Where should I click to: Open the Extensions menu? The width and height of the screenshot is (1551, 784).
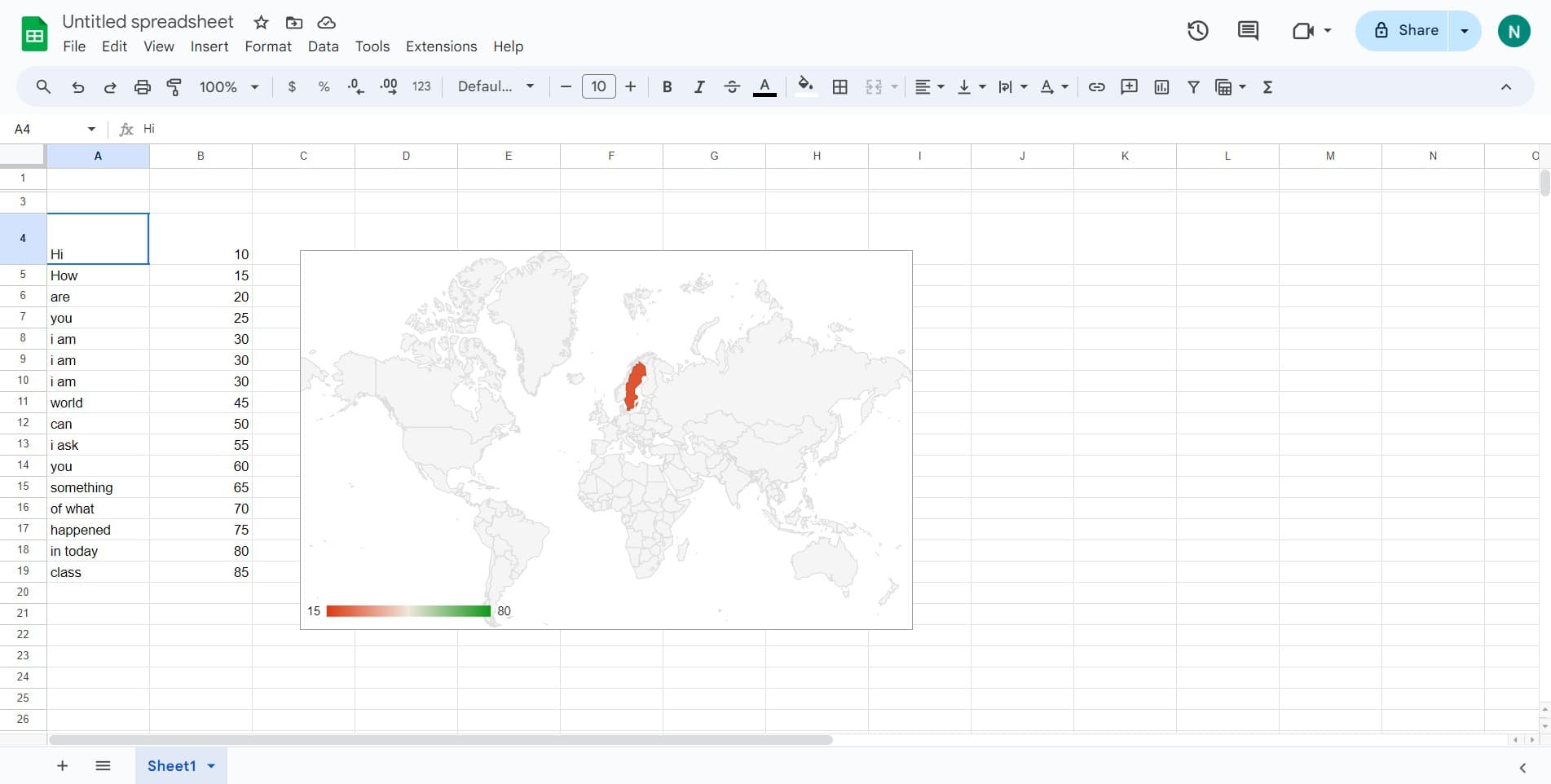tap(441, 46)
